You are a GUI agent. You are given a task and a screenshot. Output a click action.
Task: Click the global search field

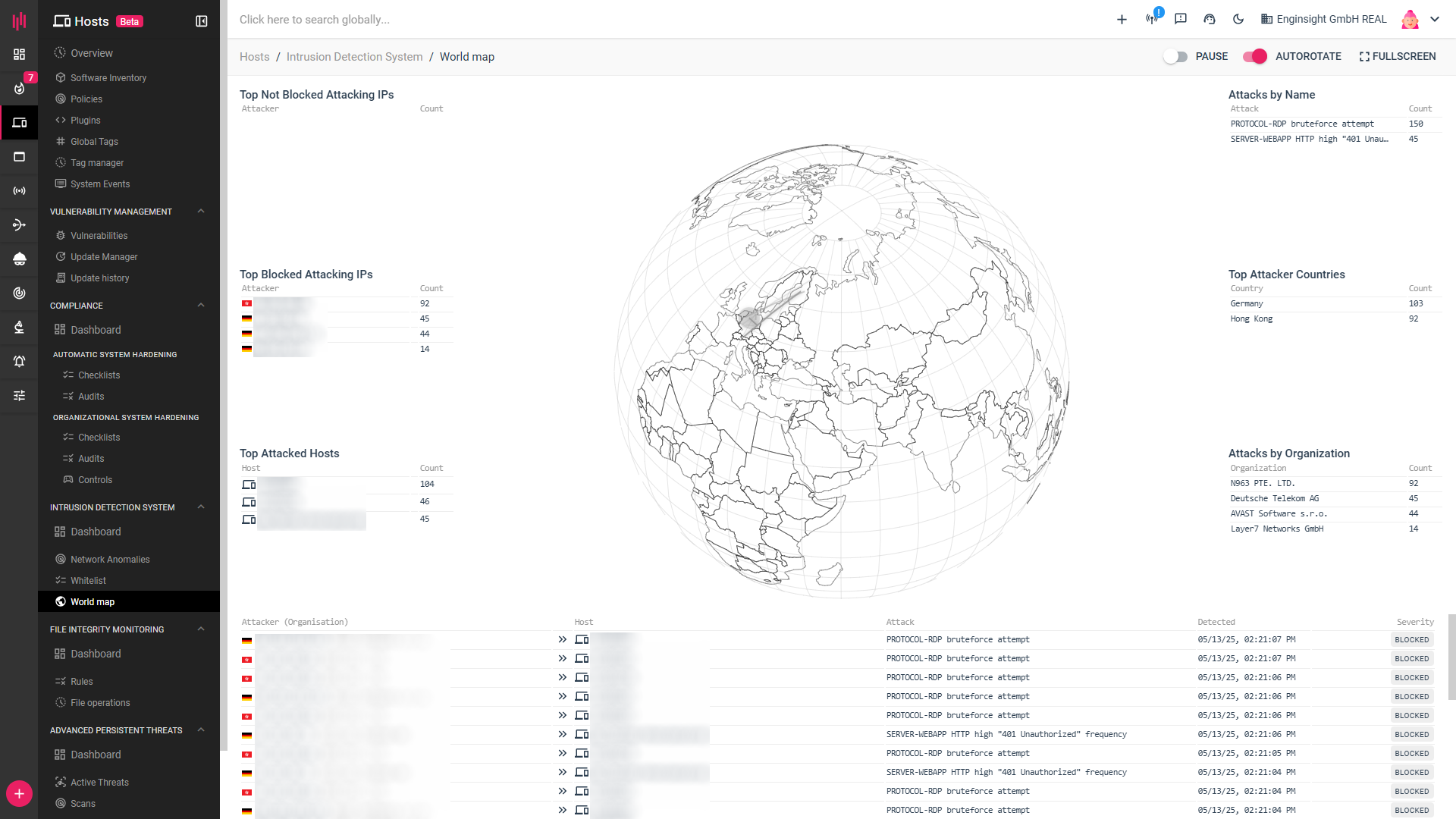click(x=315, y=20)
